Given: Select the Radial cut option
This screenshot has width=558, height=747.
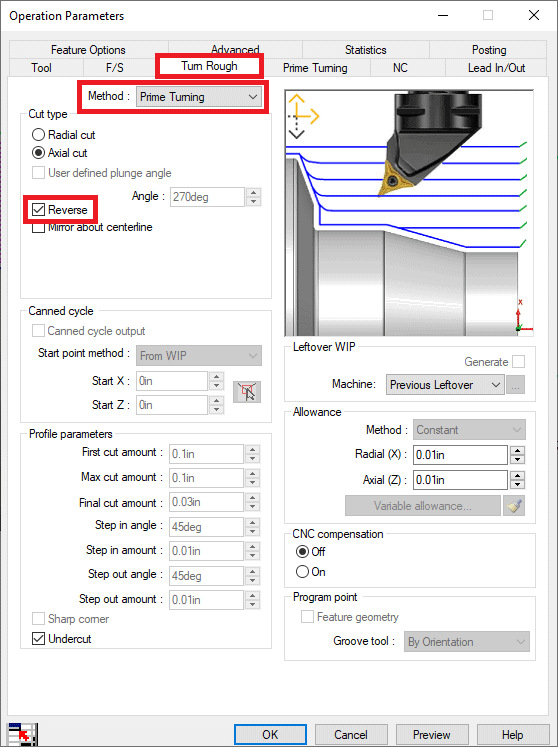Looking at the screenshot, I should coord(38,135).
